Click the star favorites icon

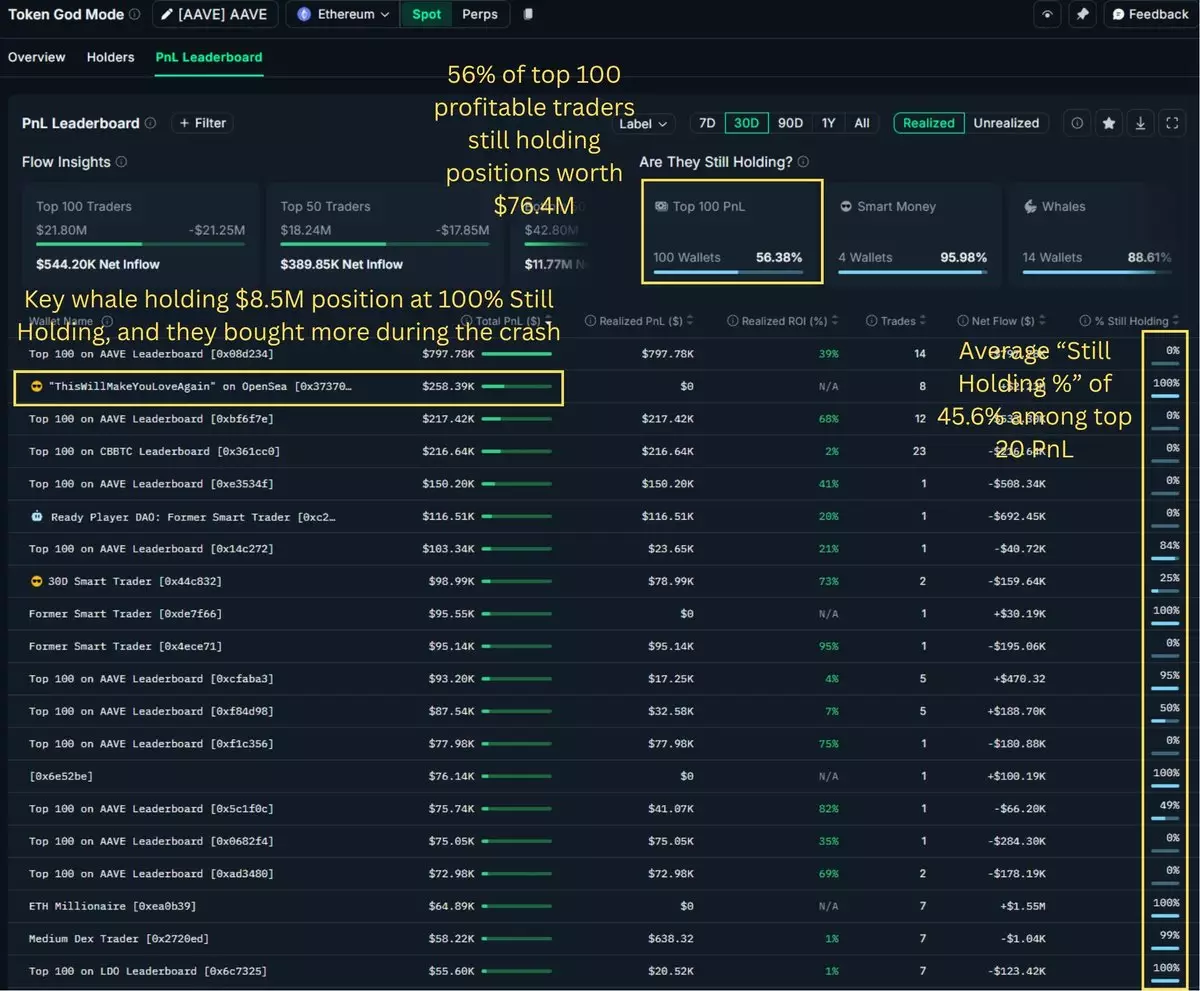[1109, 123]
